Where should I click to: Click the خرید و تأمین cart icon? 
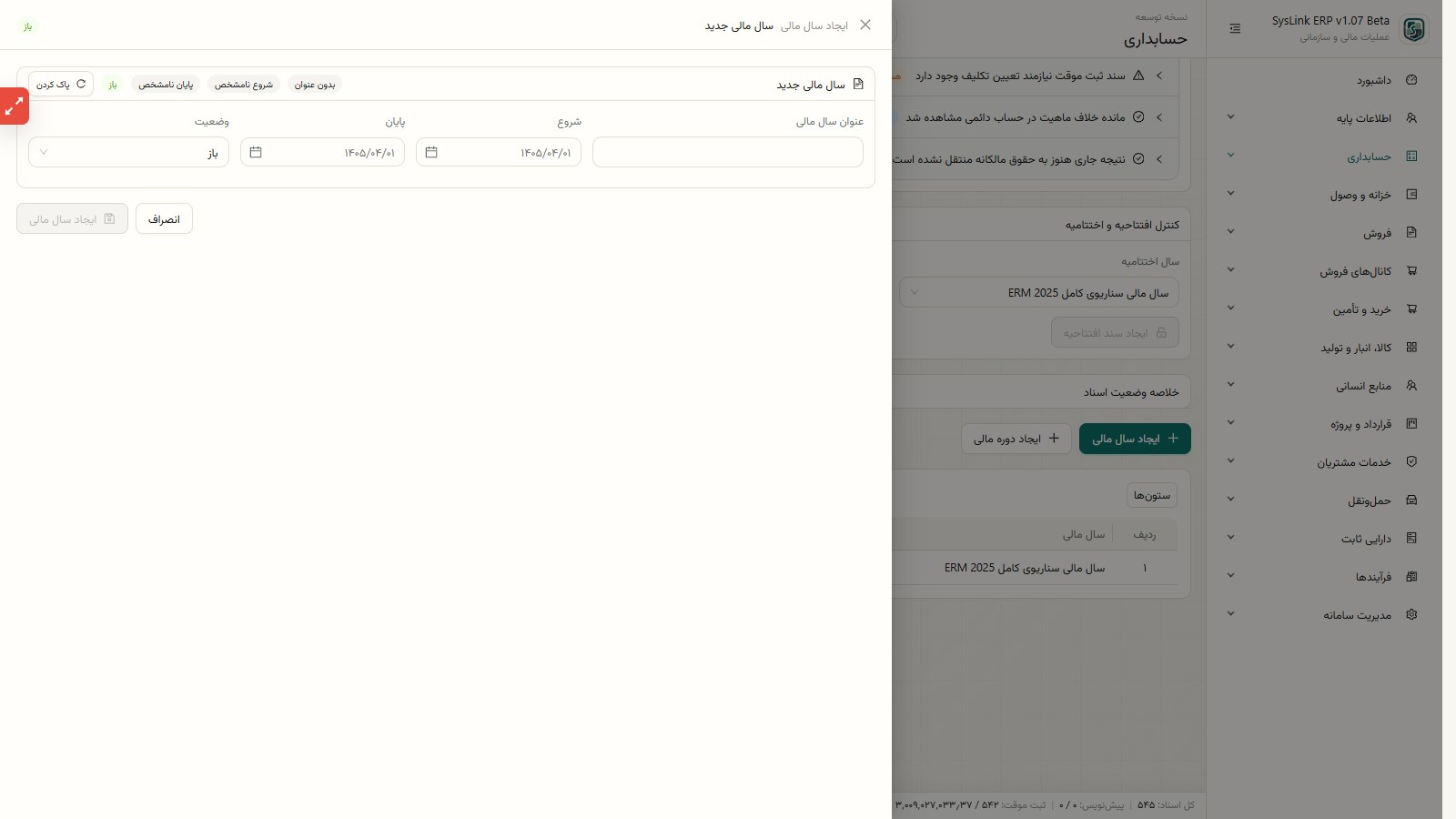[1411, 309]
